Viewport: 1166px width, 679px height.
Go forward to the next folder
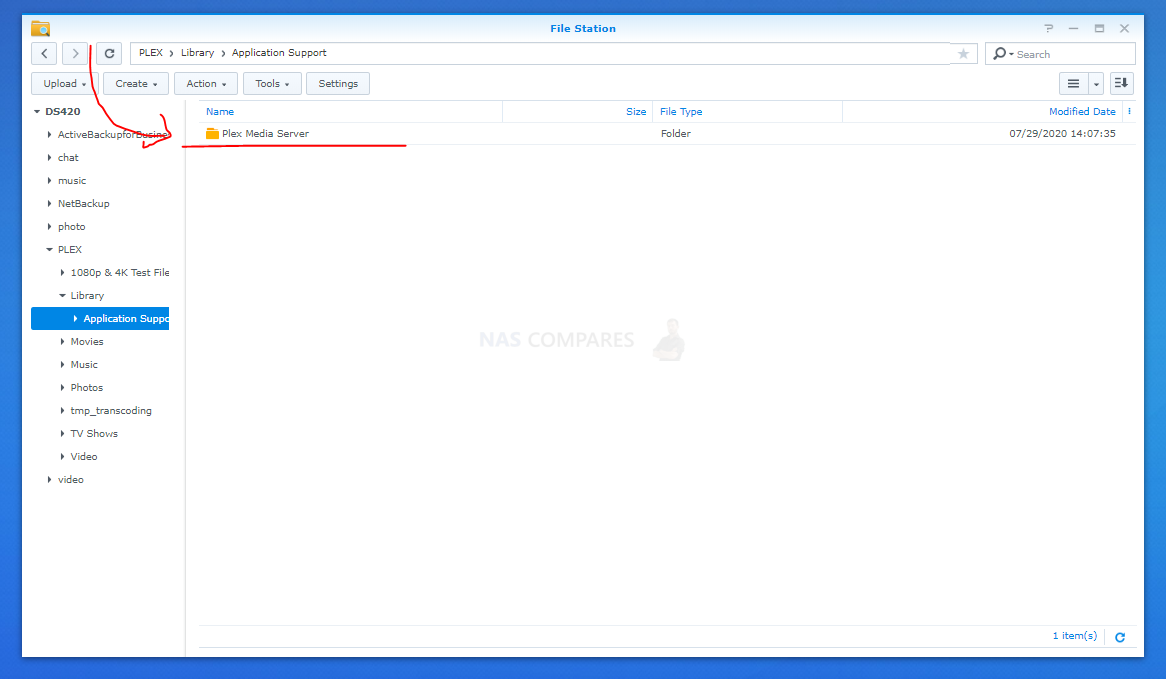75,54
